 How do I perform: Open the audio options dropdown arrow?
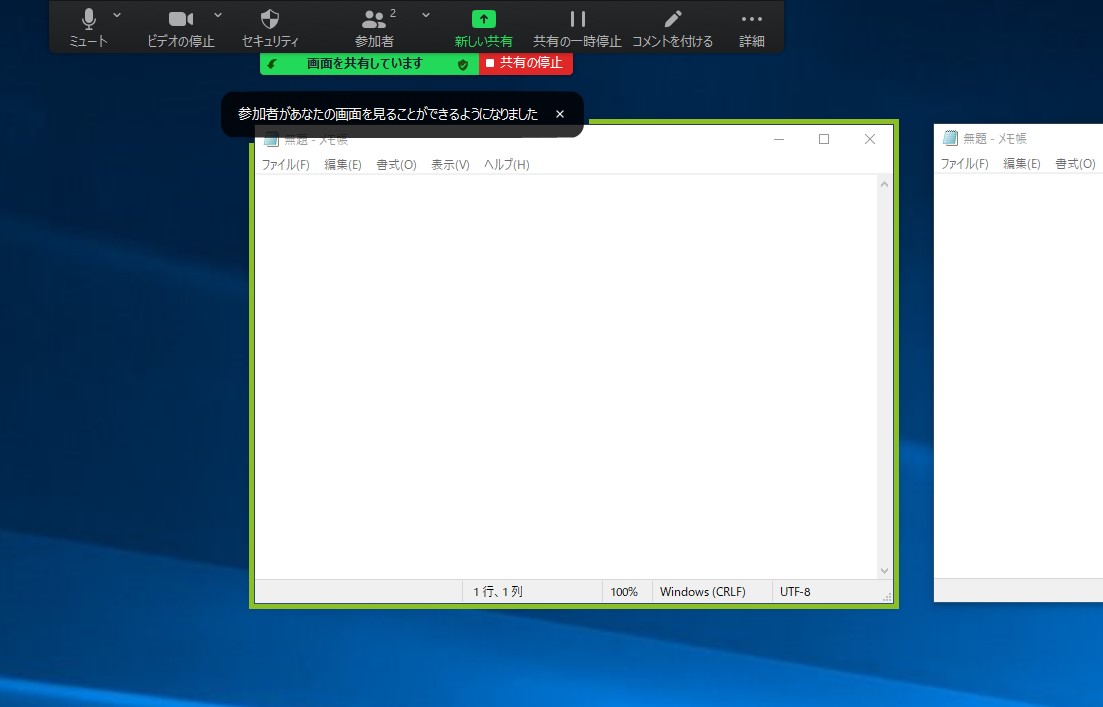click(x=116, y=14)
